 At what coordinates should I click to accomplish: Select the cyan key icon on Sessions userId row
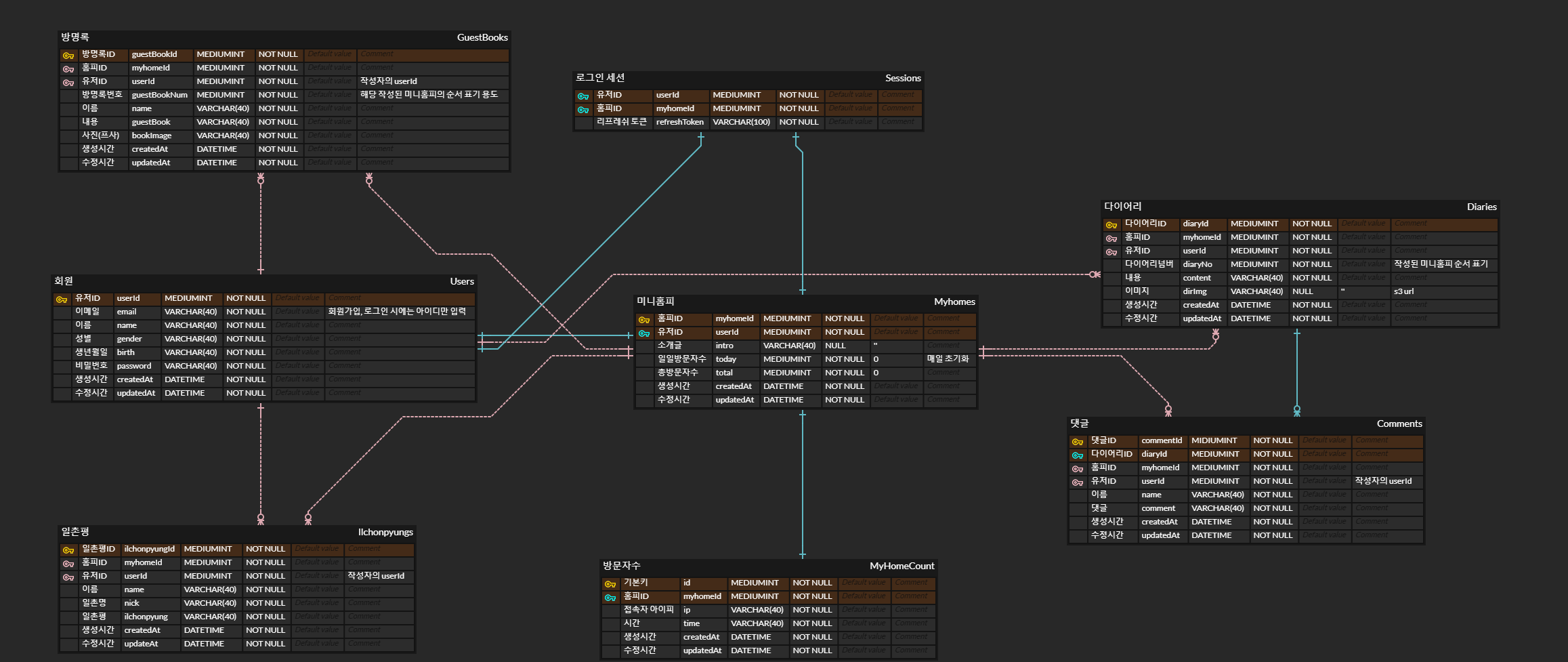click(583, 96)
